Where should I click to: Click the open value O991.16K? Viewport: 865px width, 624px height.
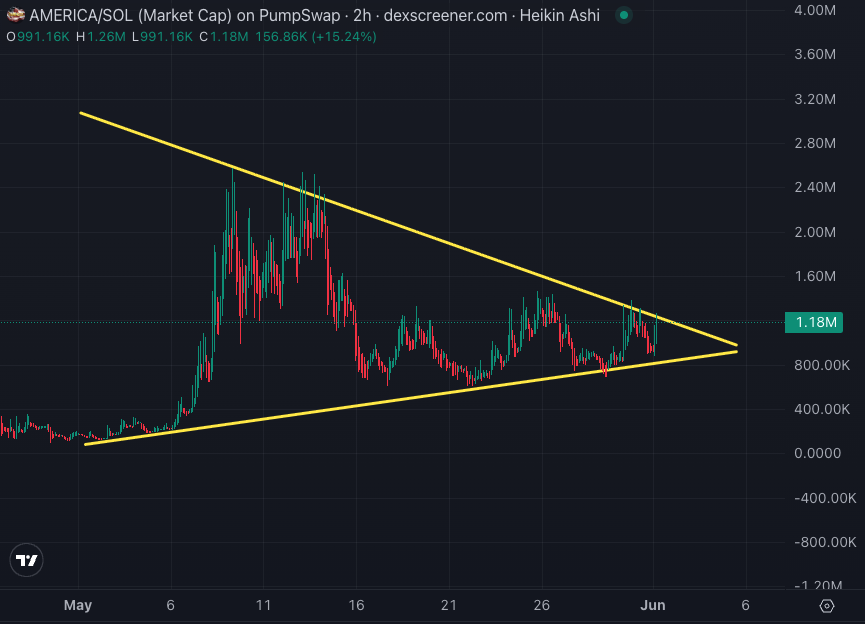[38, 37]
